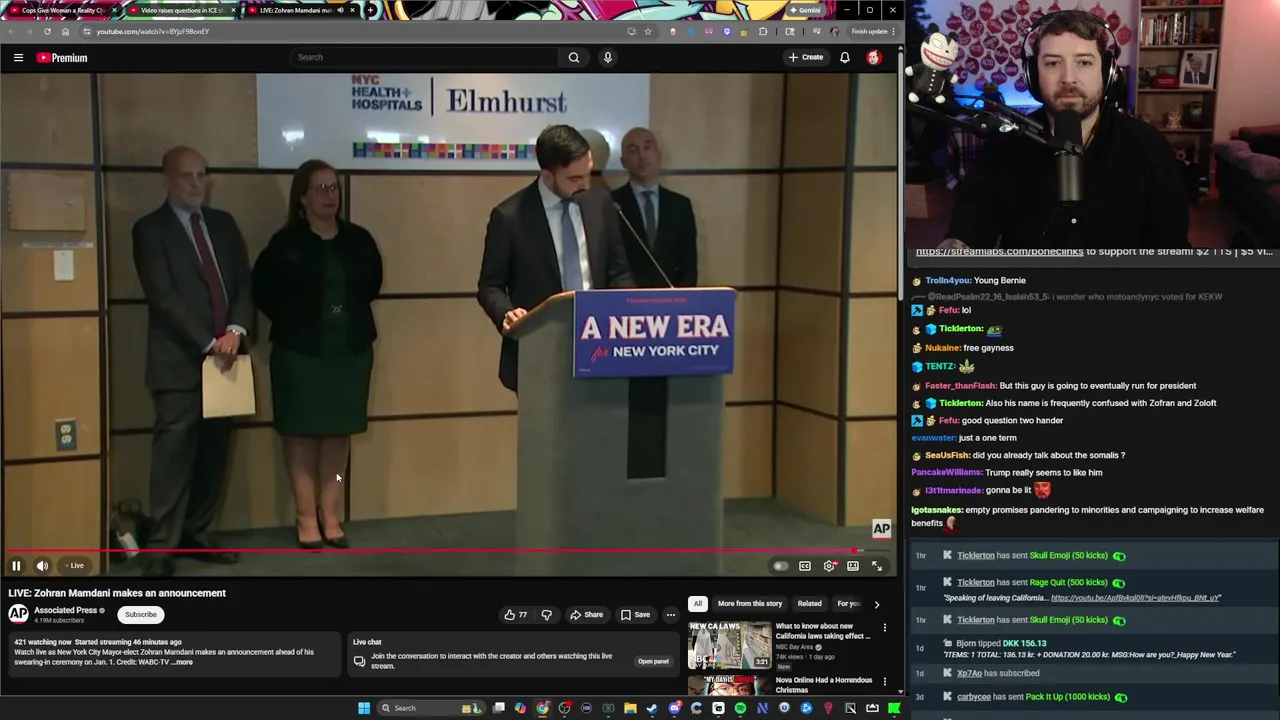Open the NEW CA LAWS video thumbnail
The image size is (1280, 720).
729,646
